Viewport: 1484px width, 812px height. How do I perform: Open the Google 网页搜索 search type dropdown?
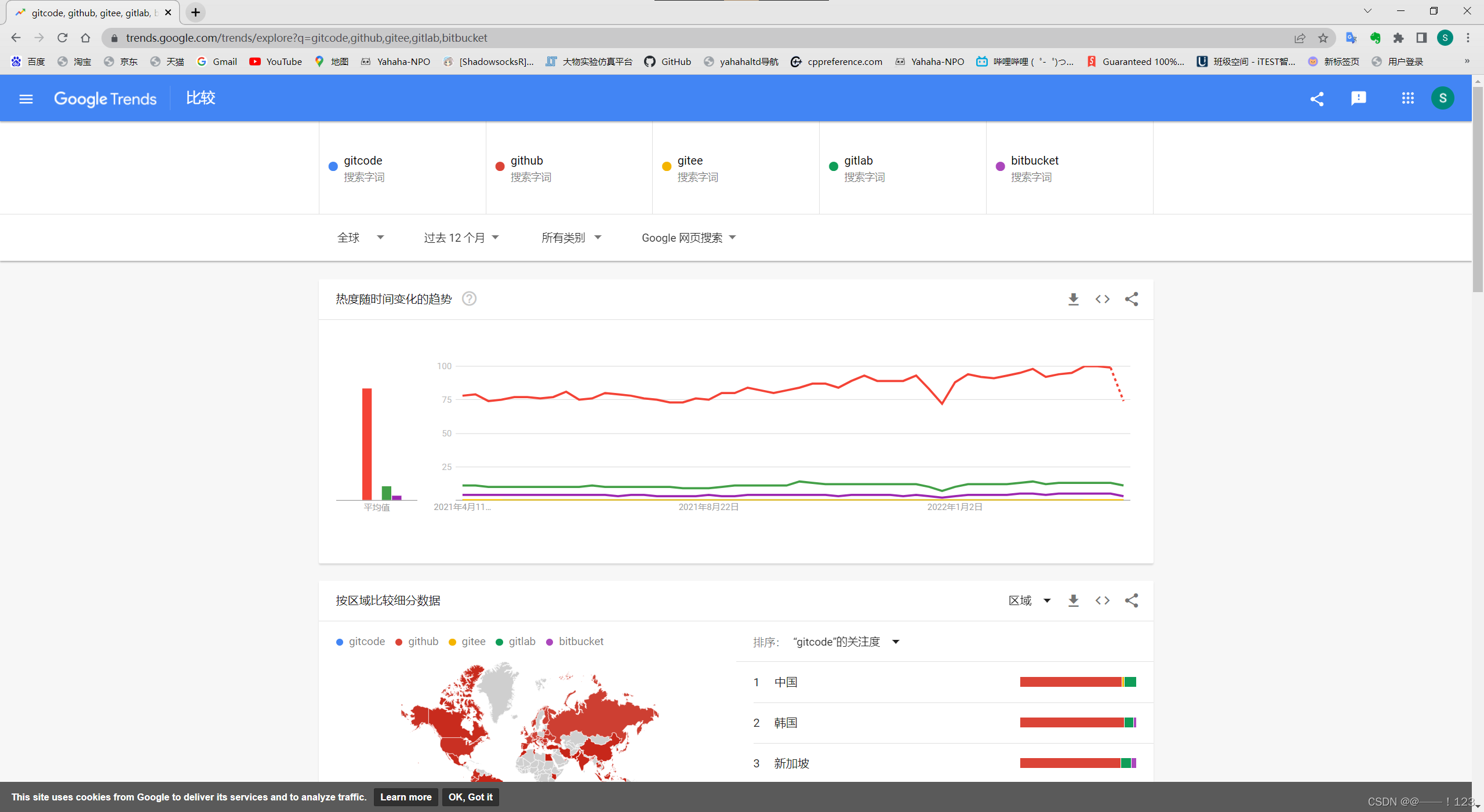[x=688, y=238]
